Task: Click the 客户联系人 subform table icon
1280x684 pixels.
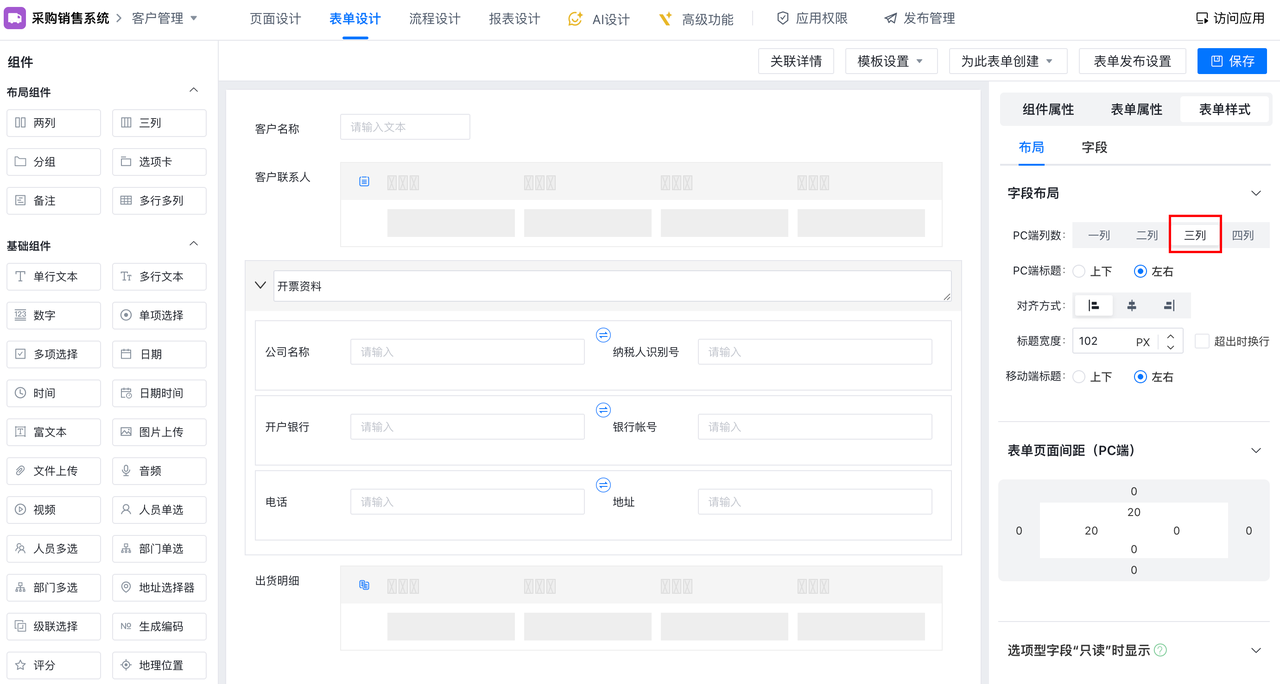Action: click(364, 182)
